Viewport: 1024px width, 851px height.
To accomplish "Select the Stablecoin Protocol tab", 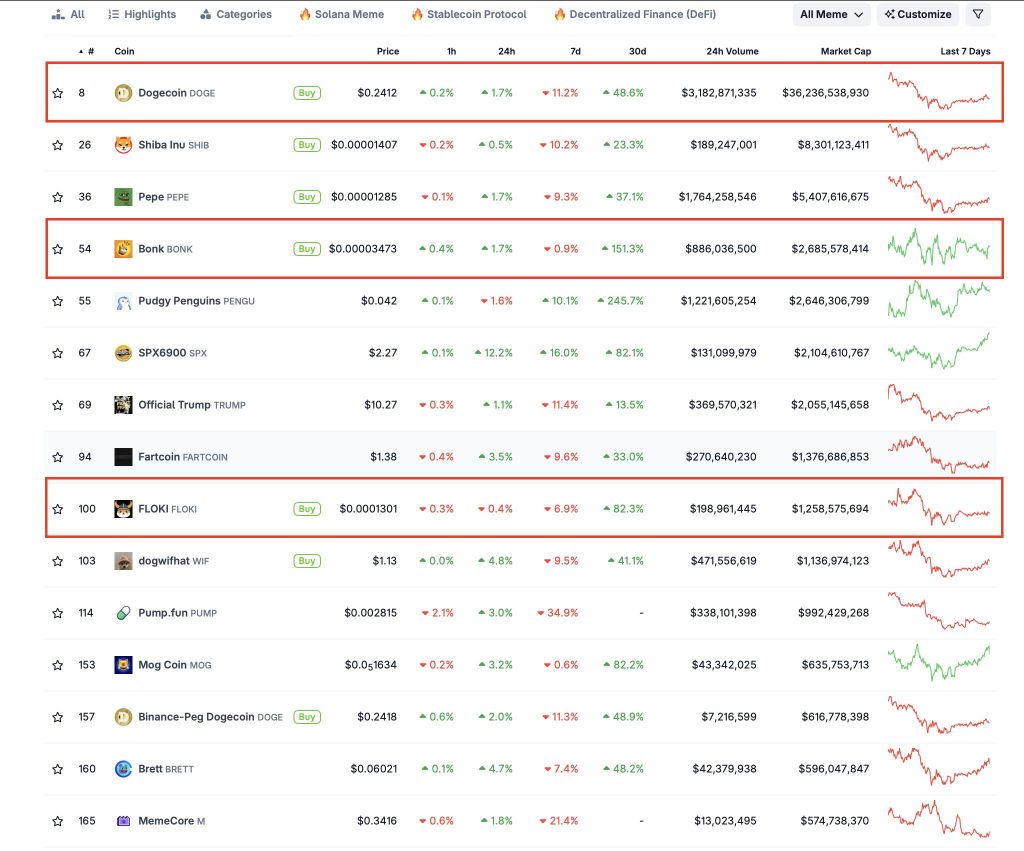I will pyautogui.click(x=468, y=14).
